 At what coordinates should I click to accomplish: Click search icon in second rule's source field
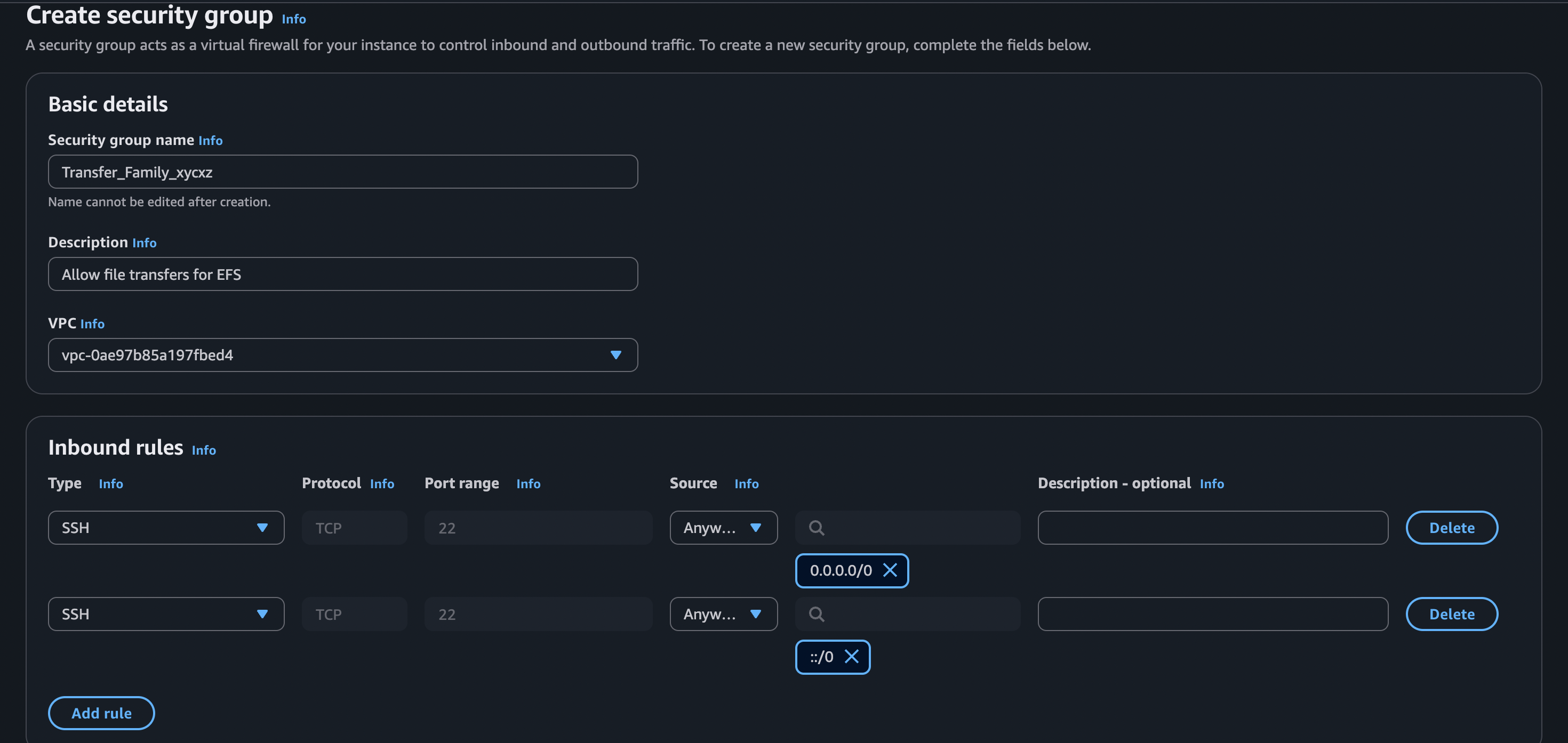point(816,614)
